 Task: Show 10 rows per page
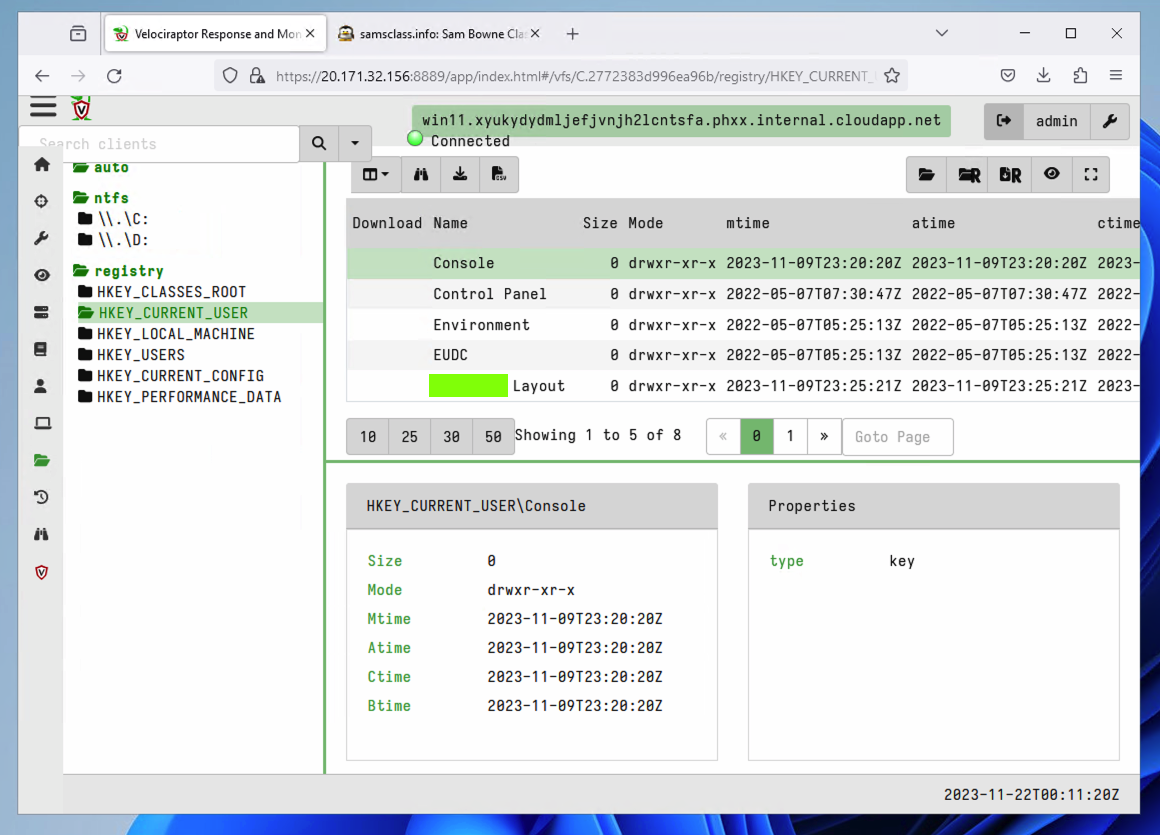point(368,436)
